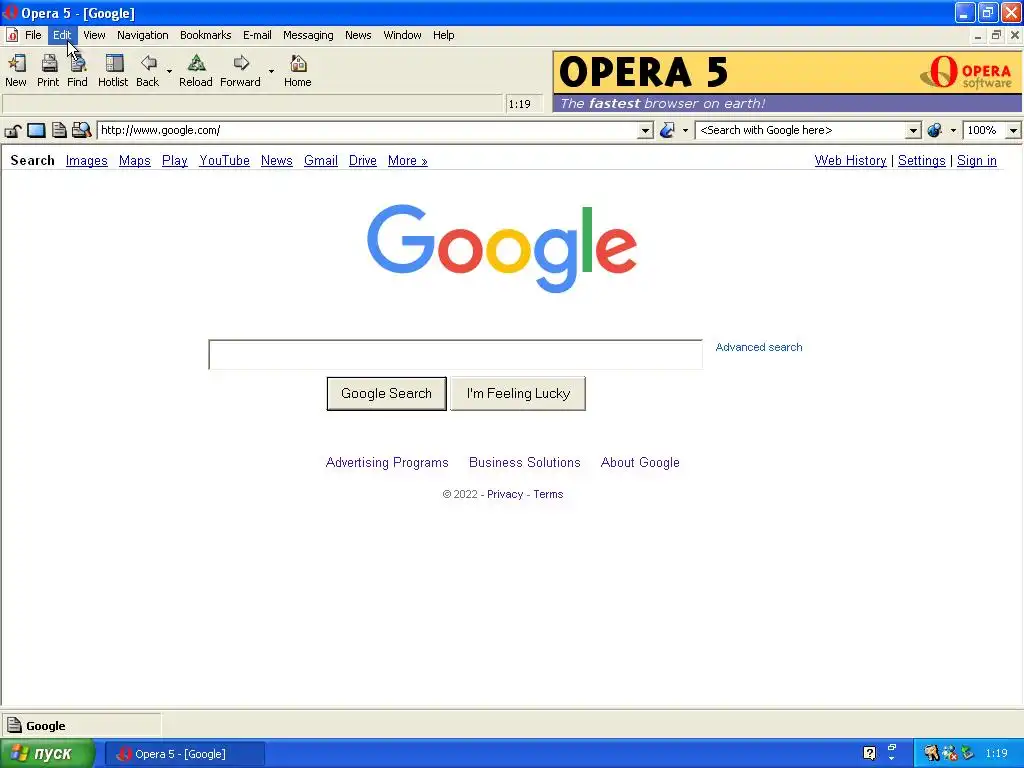Click the help question mark taskbar icon
The width and height of the screenshot is (1024, 768).
pyautogui.click(x=869, y=753)
